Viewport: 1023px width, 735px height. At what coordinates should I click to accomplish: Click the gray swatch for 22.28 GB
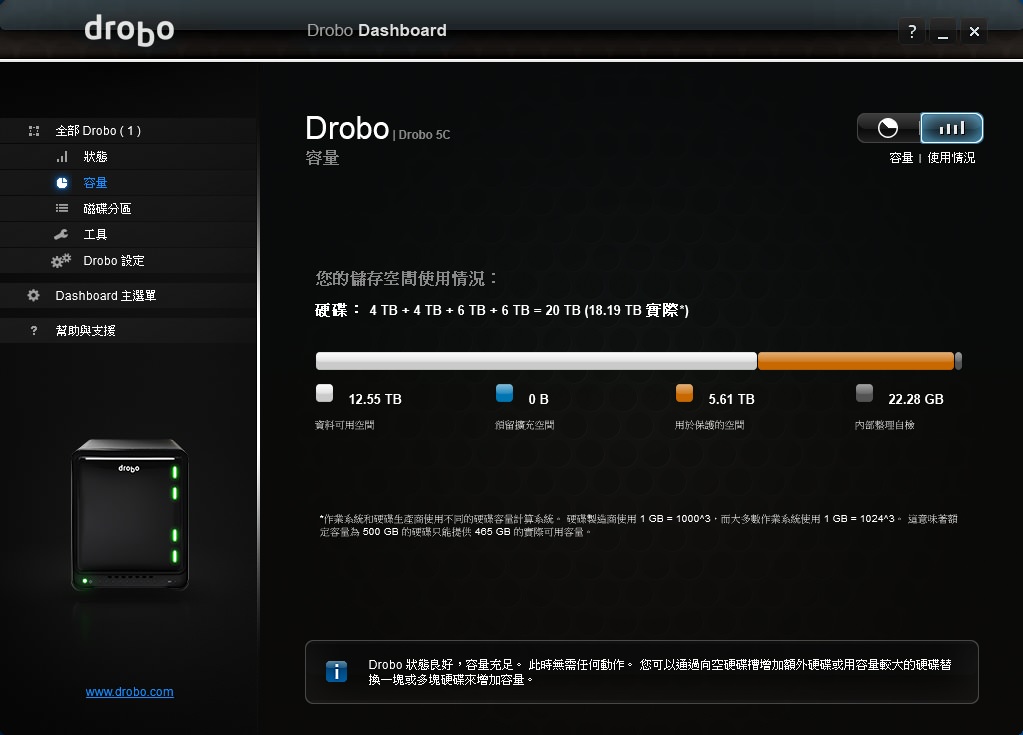864,393
